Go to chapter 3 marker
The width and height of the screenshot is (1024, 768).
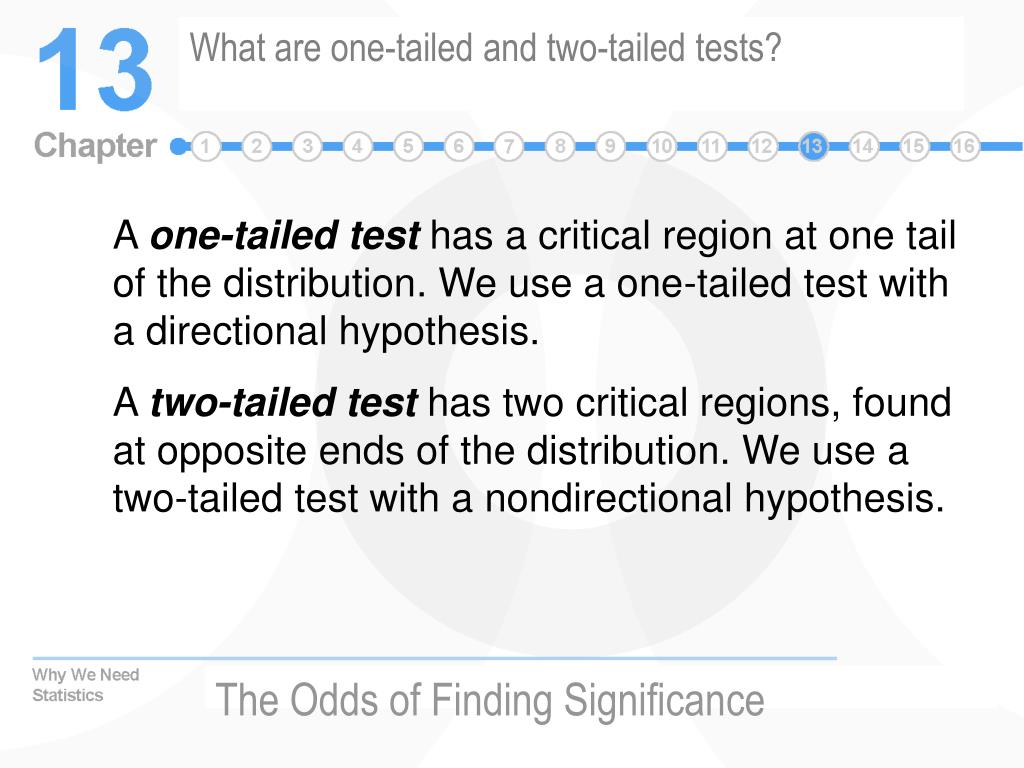click(307, 146)
